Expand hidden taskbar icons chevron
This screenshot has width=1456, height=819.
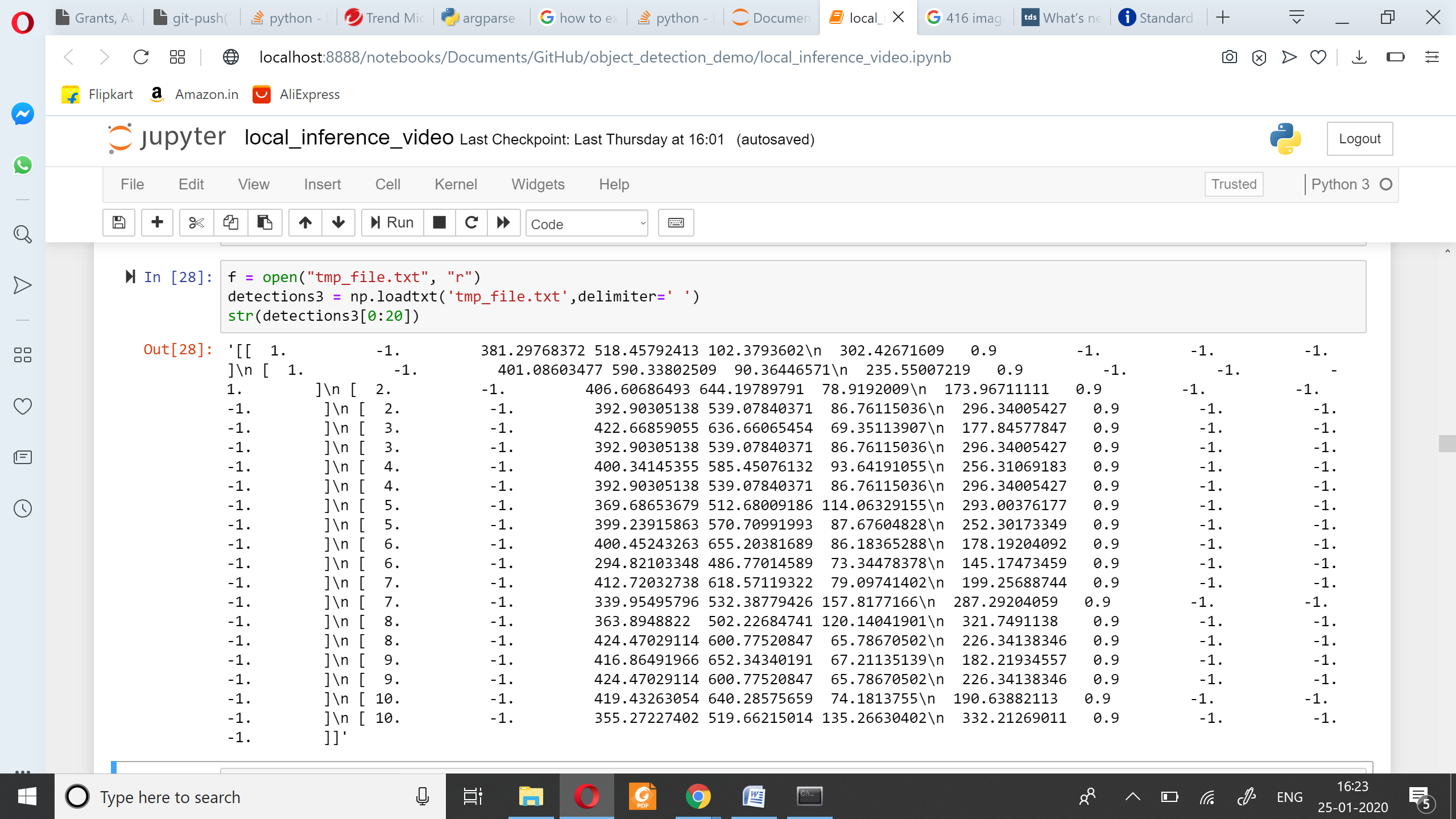(1132, 796)
